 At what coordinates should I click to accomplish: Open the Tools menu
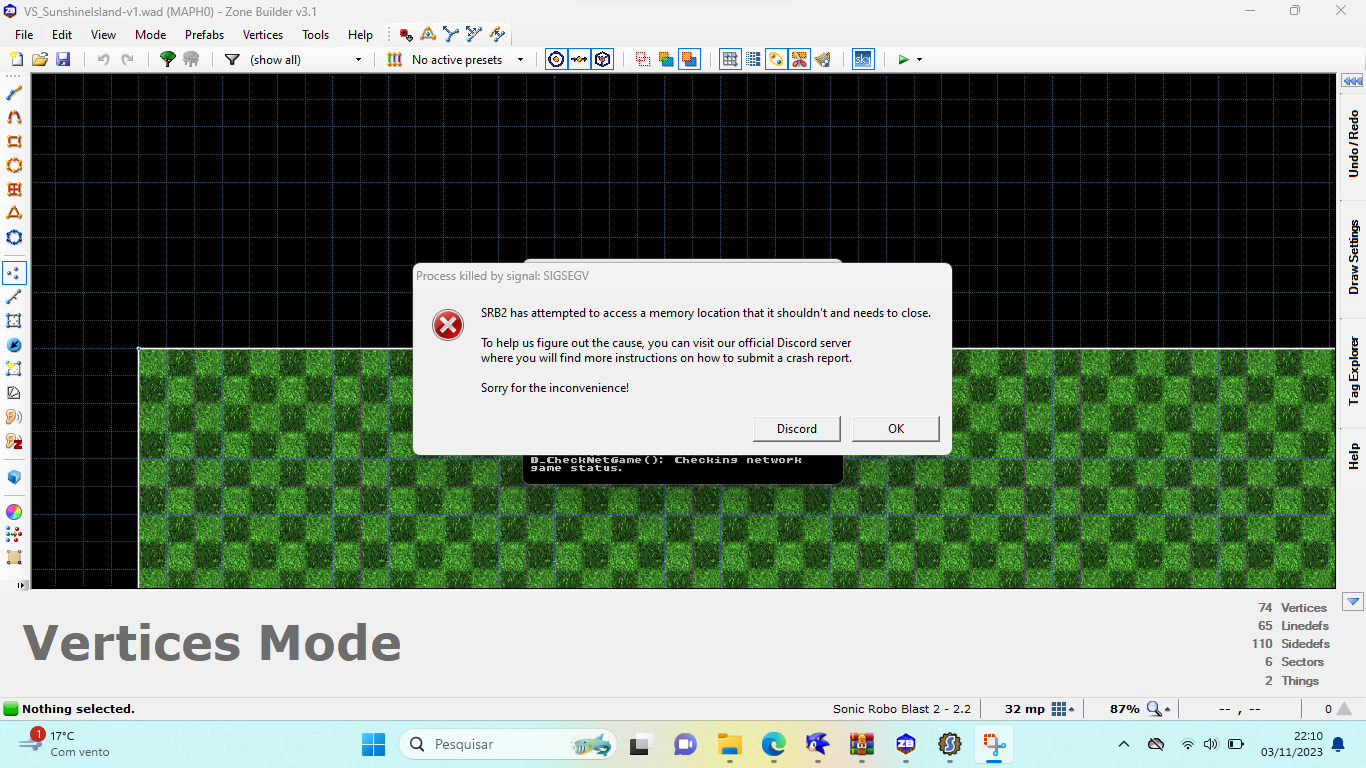click(315, 34)
